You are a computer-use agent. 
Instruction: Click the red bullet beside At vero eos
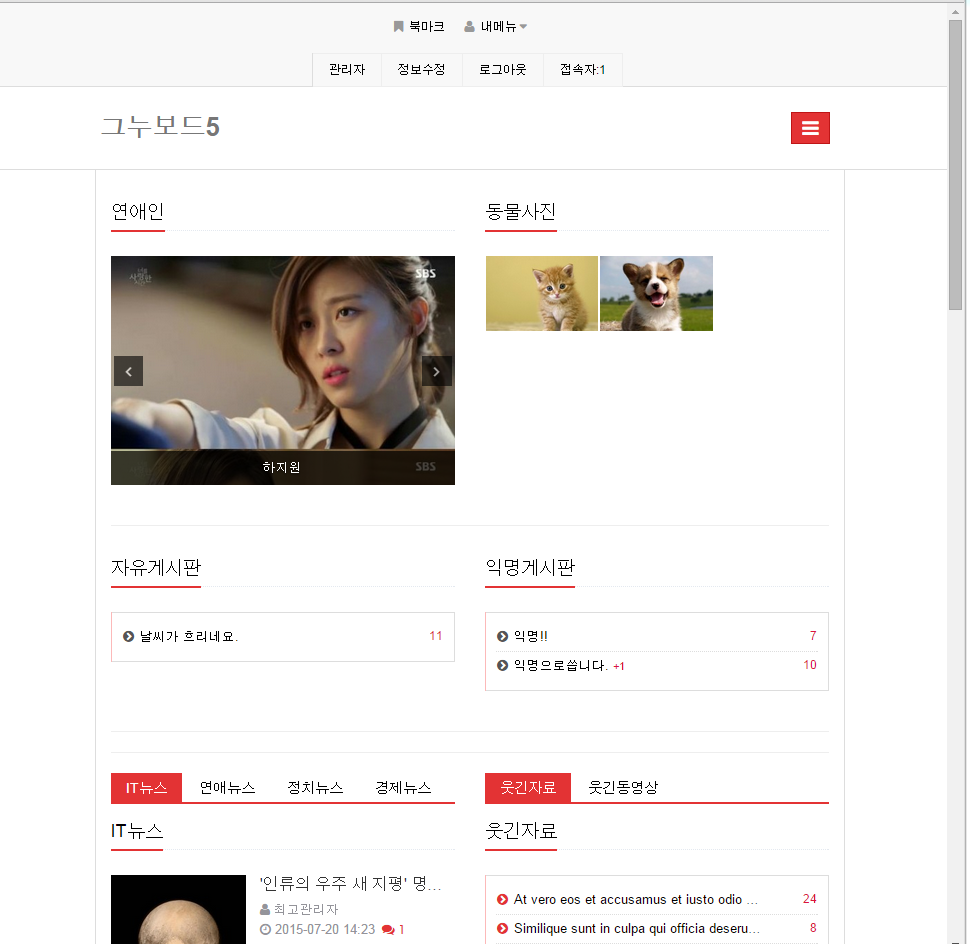coord(502,899)
